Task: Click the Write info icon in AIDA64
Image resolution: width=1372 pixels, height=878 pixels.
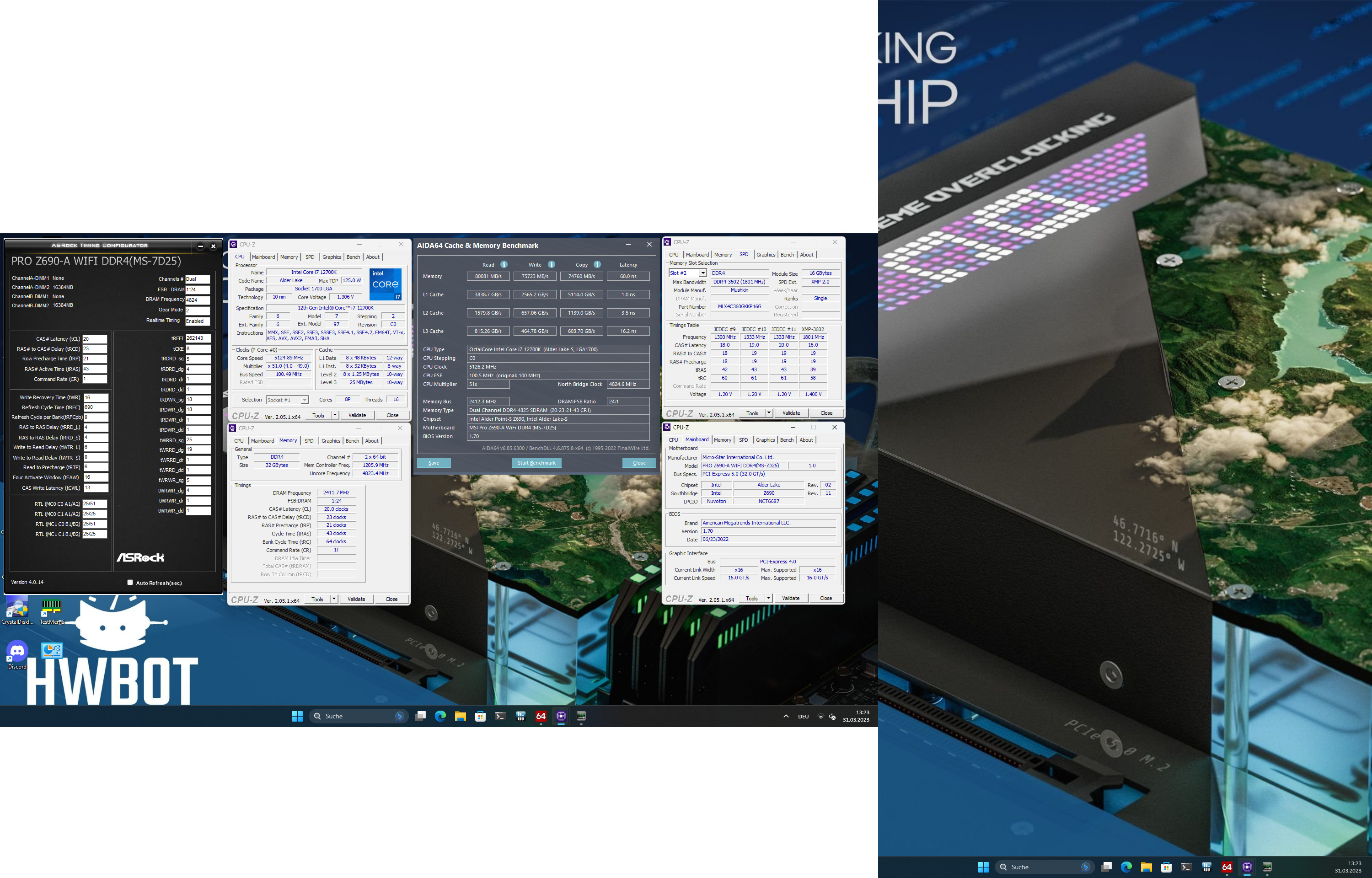Action: point(551,264)
